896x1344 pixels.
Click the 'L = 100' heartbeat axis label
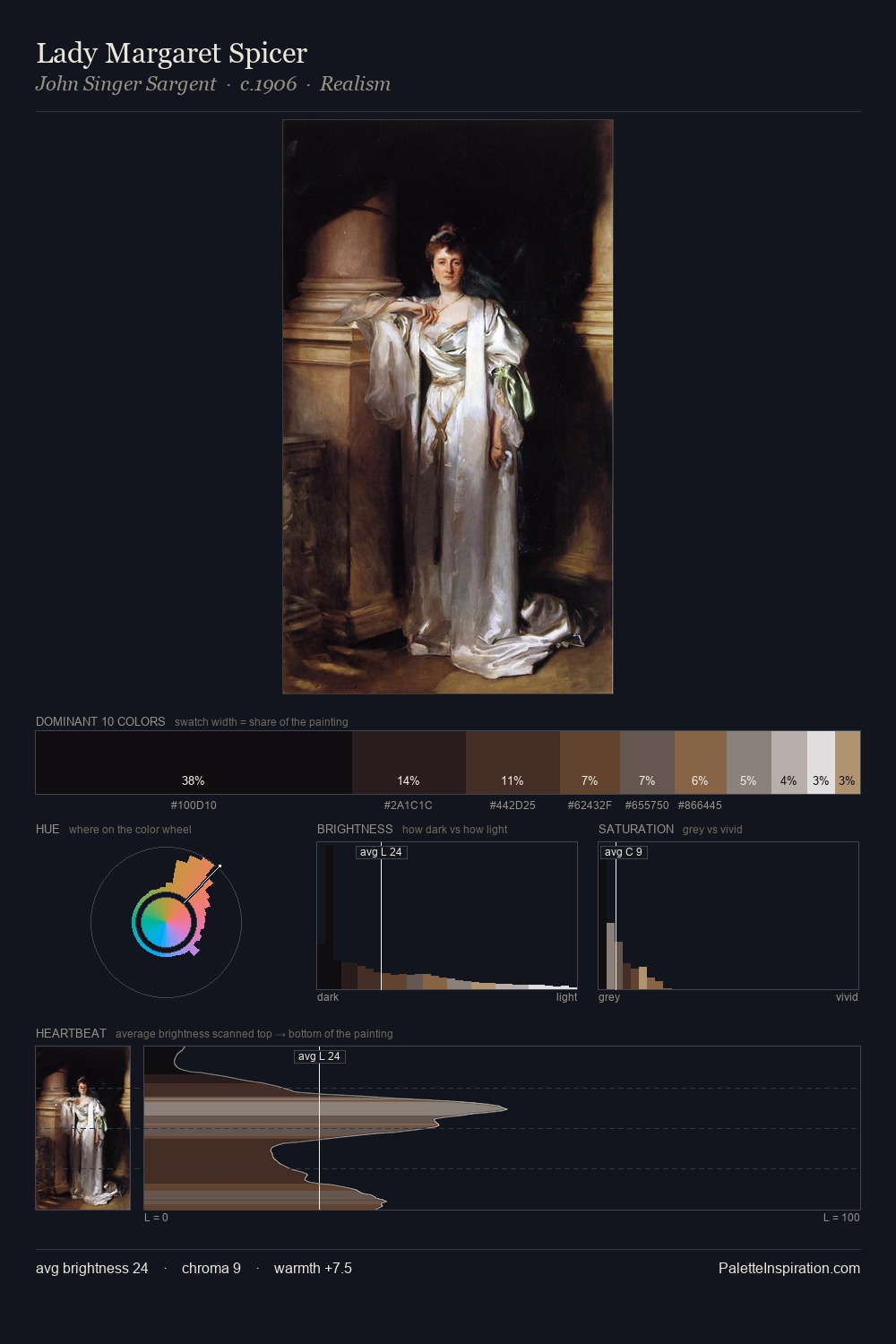pyautogui.click(x=841, y=1218)
